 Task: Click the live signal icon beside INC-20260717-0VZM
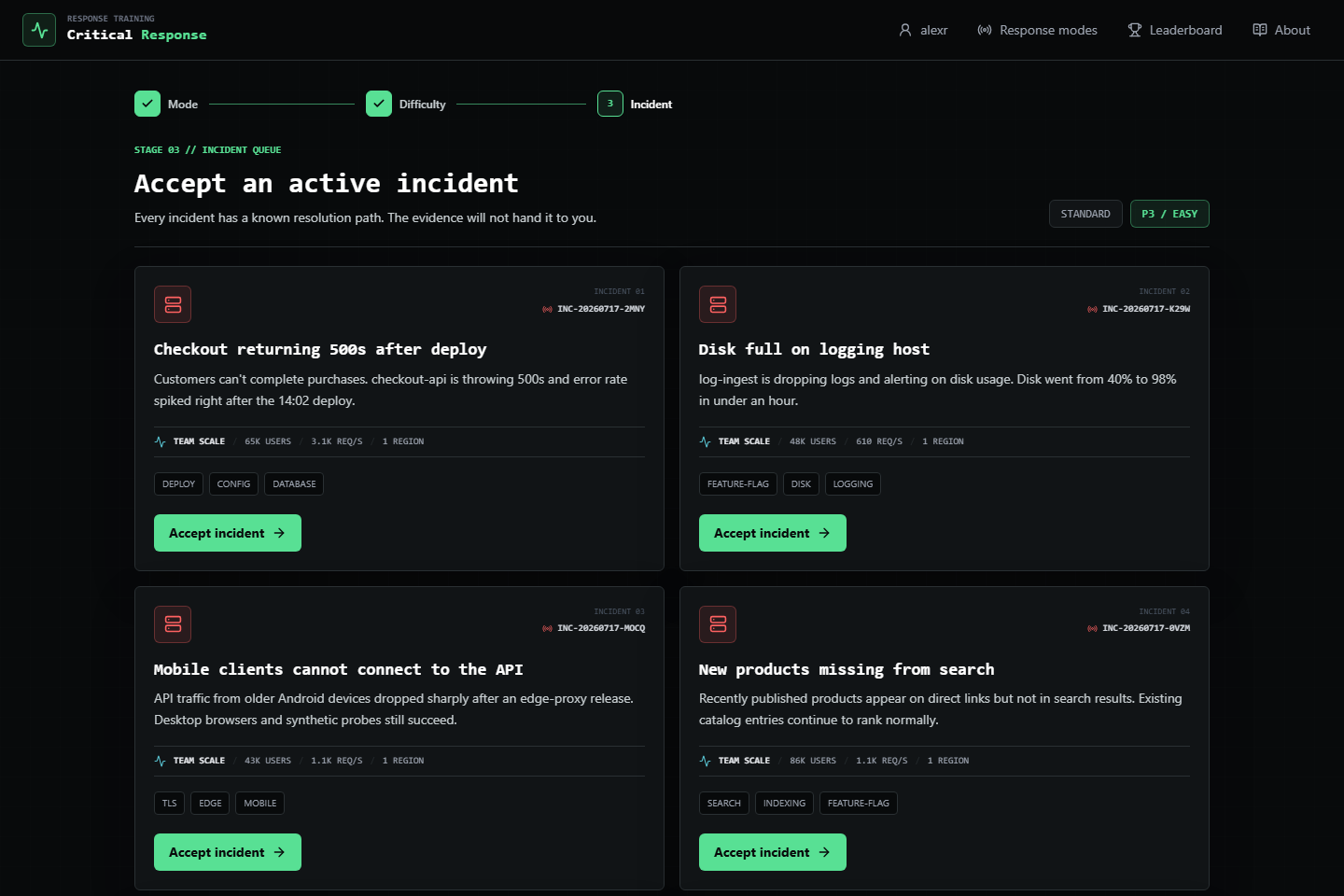pos(1093,628)
